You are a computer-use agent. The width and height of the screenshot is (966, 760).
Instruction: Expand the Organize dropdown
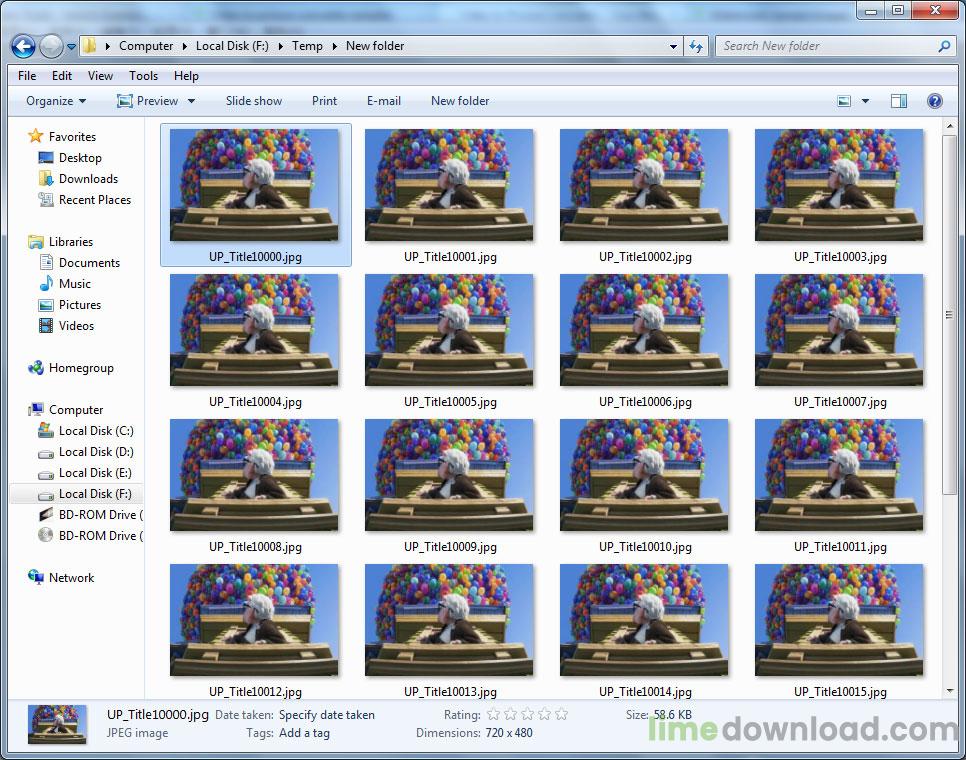(x=55, y=100)
